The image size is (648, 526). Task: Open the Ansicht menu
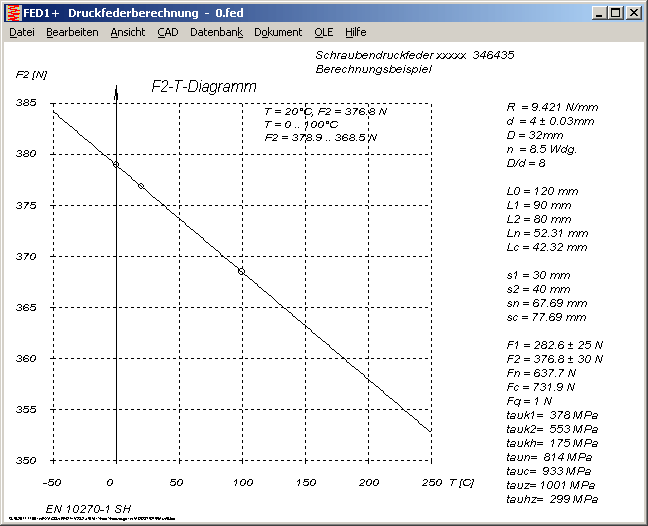click(127, 32)
